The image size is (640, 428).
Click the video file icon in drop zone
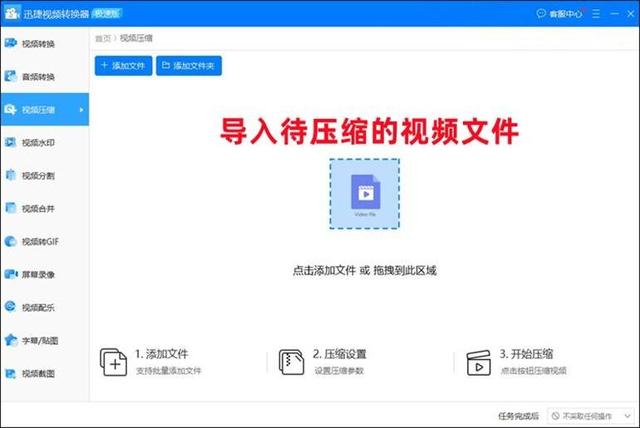365,192
